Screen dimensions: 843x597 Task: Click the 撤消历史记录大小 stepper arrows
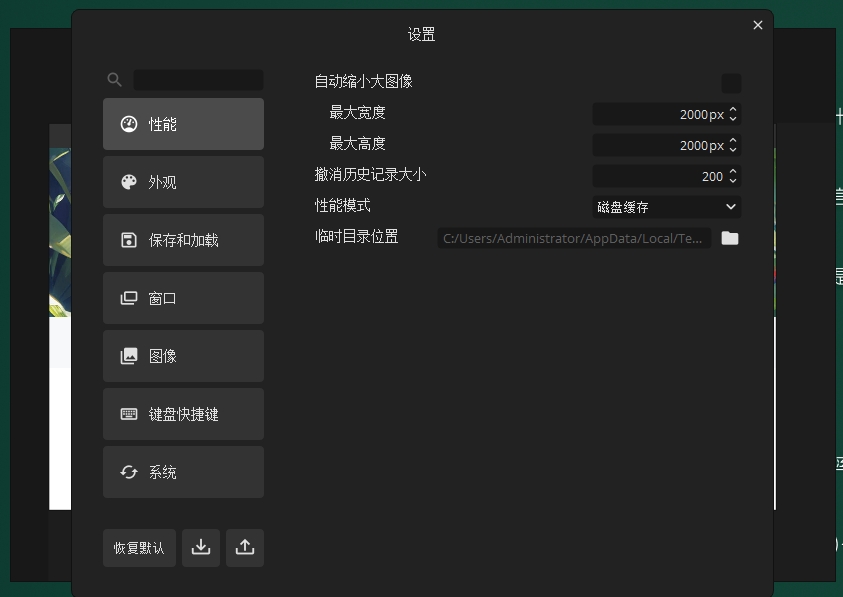pyautogui.click(x=733, y=176)
